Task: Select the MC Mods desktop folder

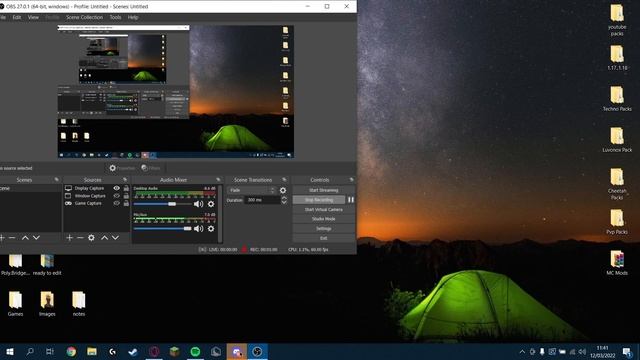Action: 617,262
